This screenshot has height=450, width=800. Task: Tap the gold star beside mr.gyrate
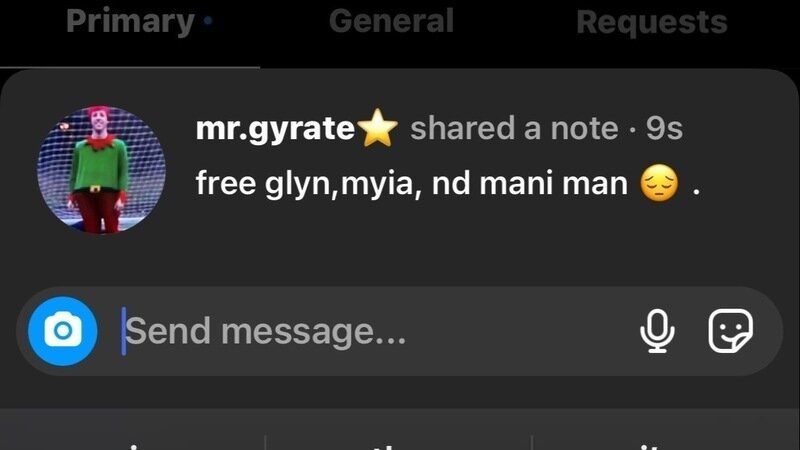[x=377, y=128]
